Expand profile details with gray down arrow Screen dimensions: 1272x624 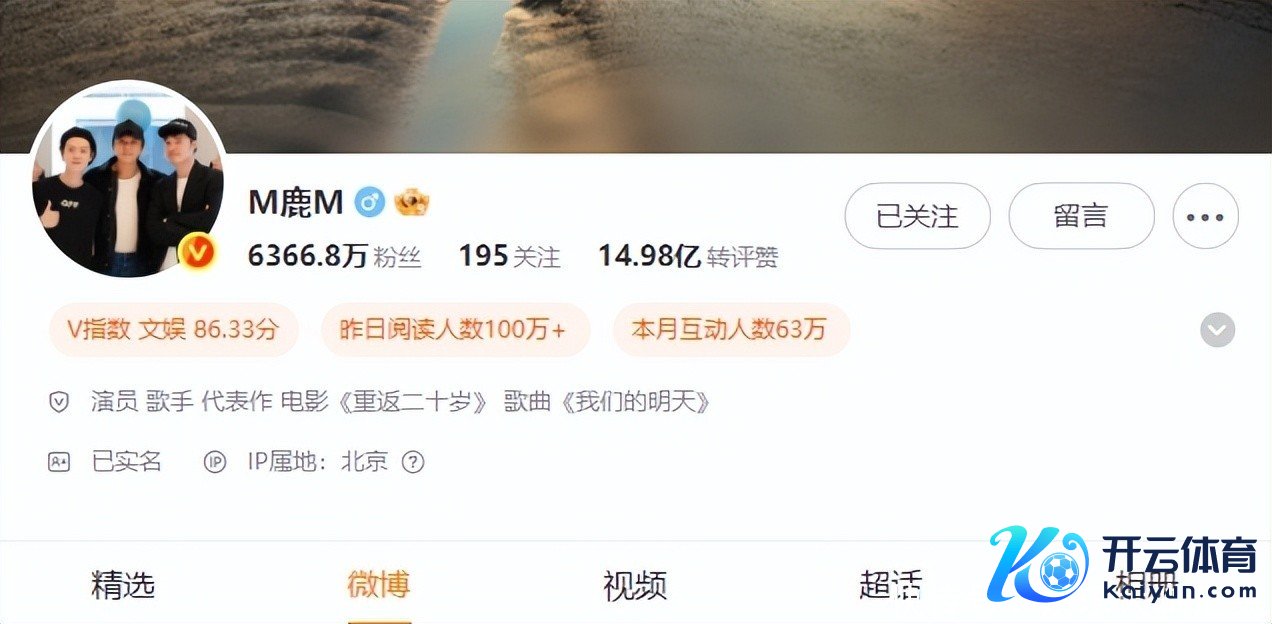[x=1217, y=330]
